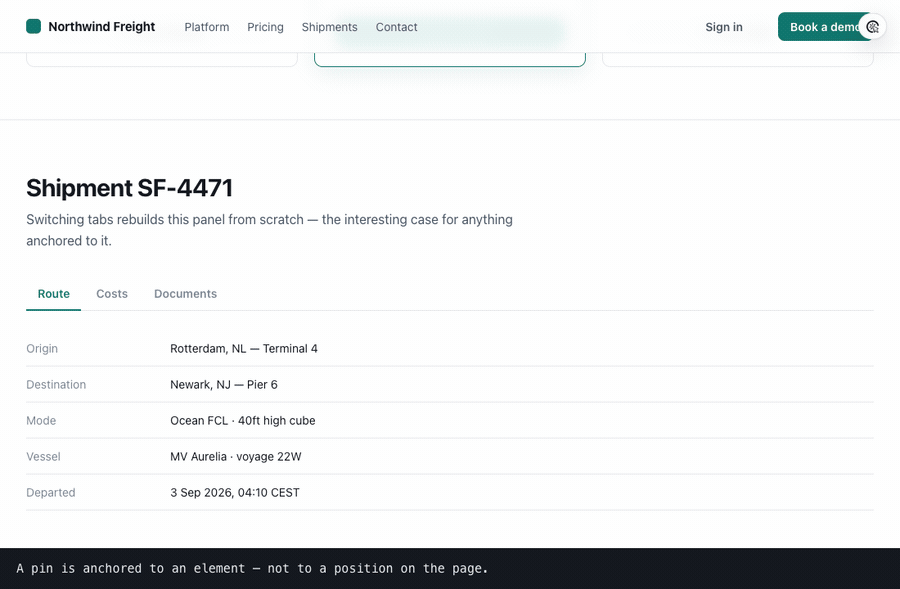Open the Platform nav item
The image size is (900, 589).
[x=207, y=27]
